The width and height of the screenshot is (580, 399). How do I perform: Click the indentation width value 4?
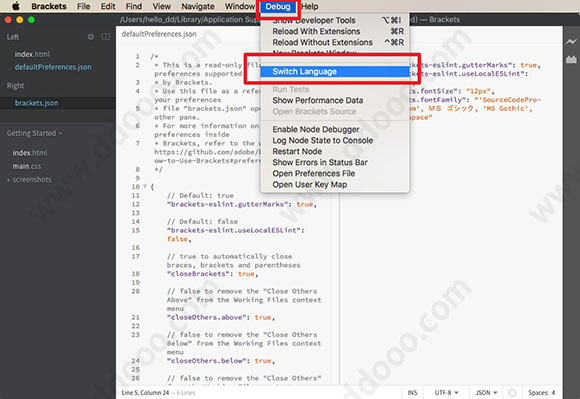pyautogui.click(x=553, y=392)
